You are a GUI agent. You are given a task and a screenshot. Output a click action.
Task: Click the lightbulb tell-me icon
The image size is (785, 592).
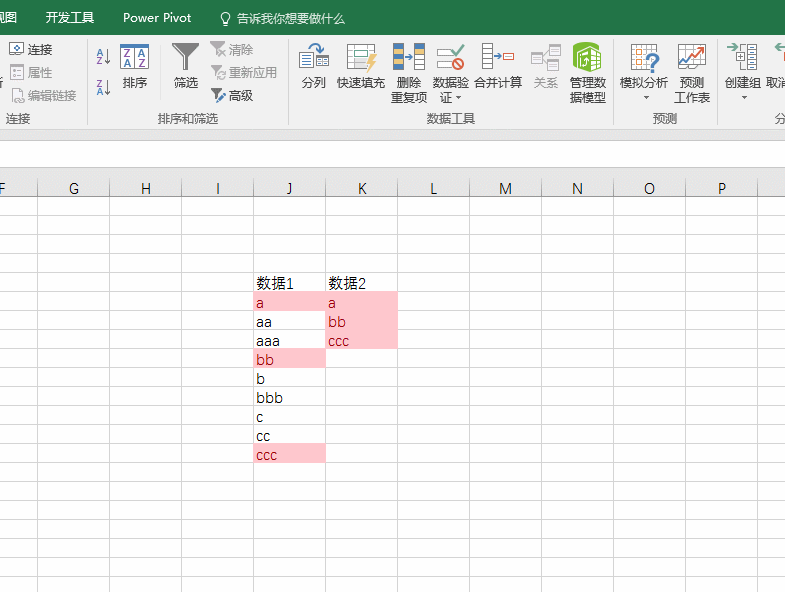(x=225, y=19)
